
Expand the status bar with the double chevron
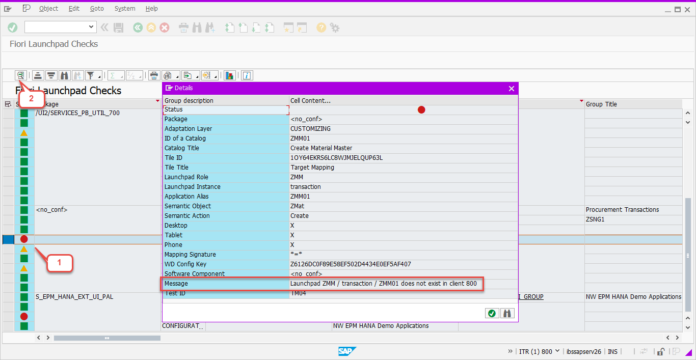(510, 352)
